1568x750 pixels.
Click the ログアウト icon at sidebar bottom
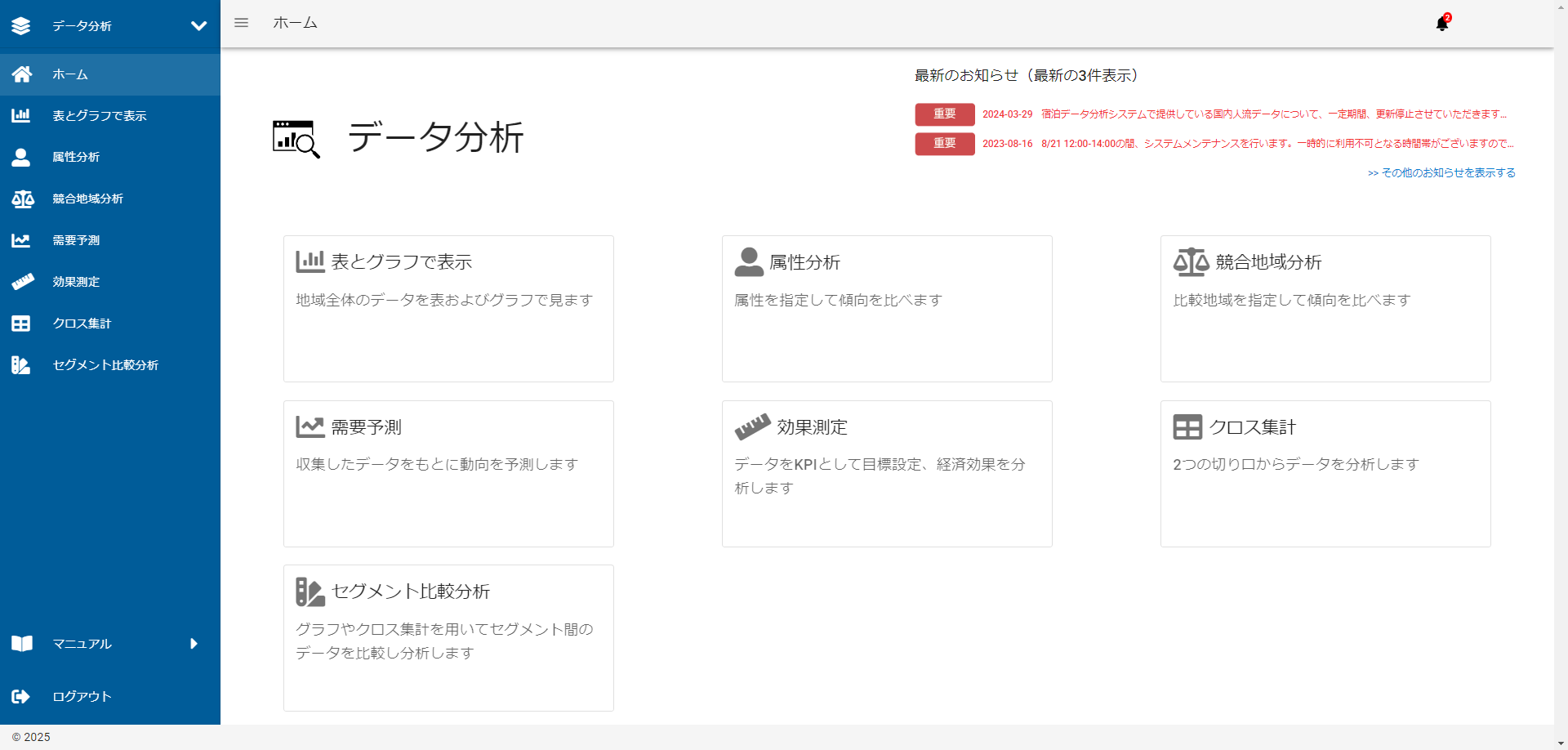[x=20, y=696]
